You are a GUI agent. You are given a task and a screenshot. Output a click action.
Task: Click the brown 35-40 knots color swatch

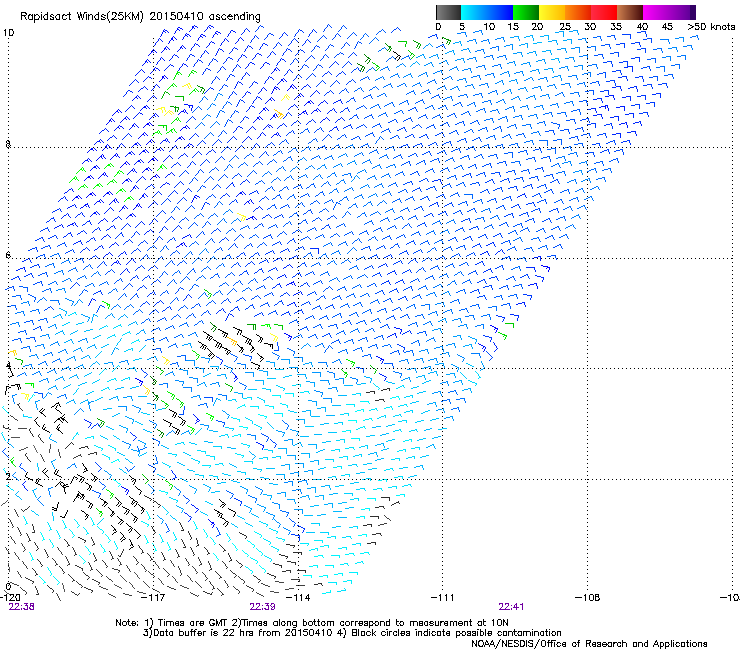pyautogui.click(x=630, y=12)
